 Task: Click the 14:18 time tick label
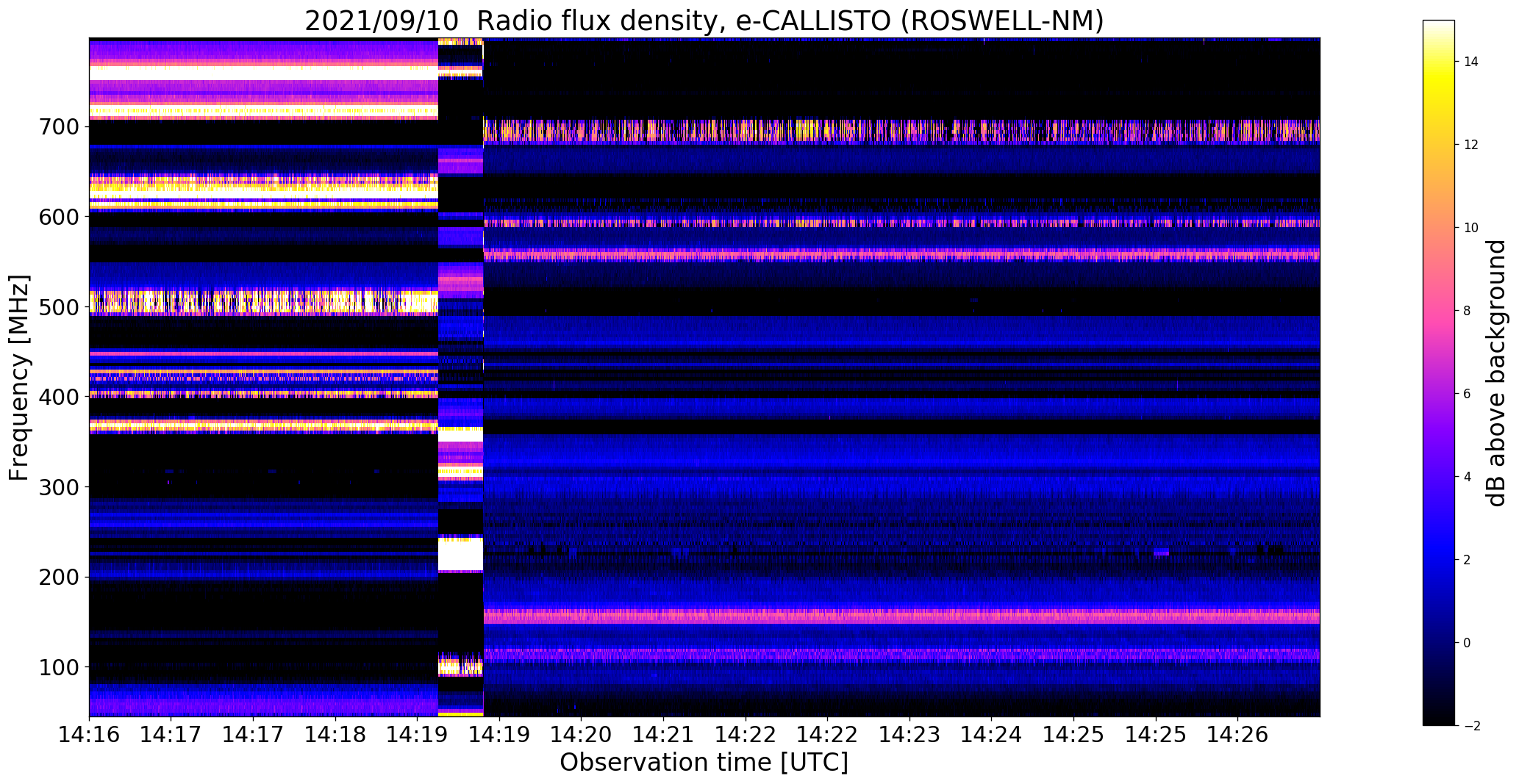pyautogui.click(x=335, y=735)
